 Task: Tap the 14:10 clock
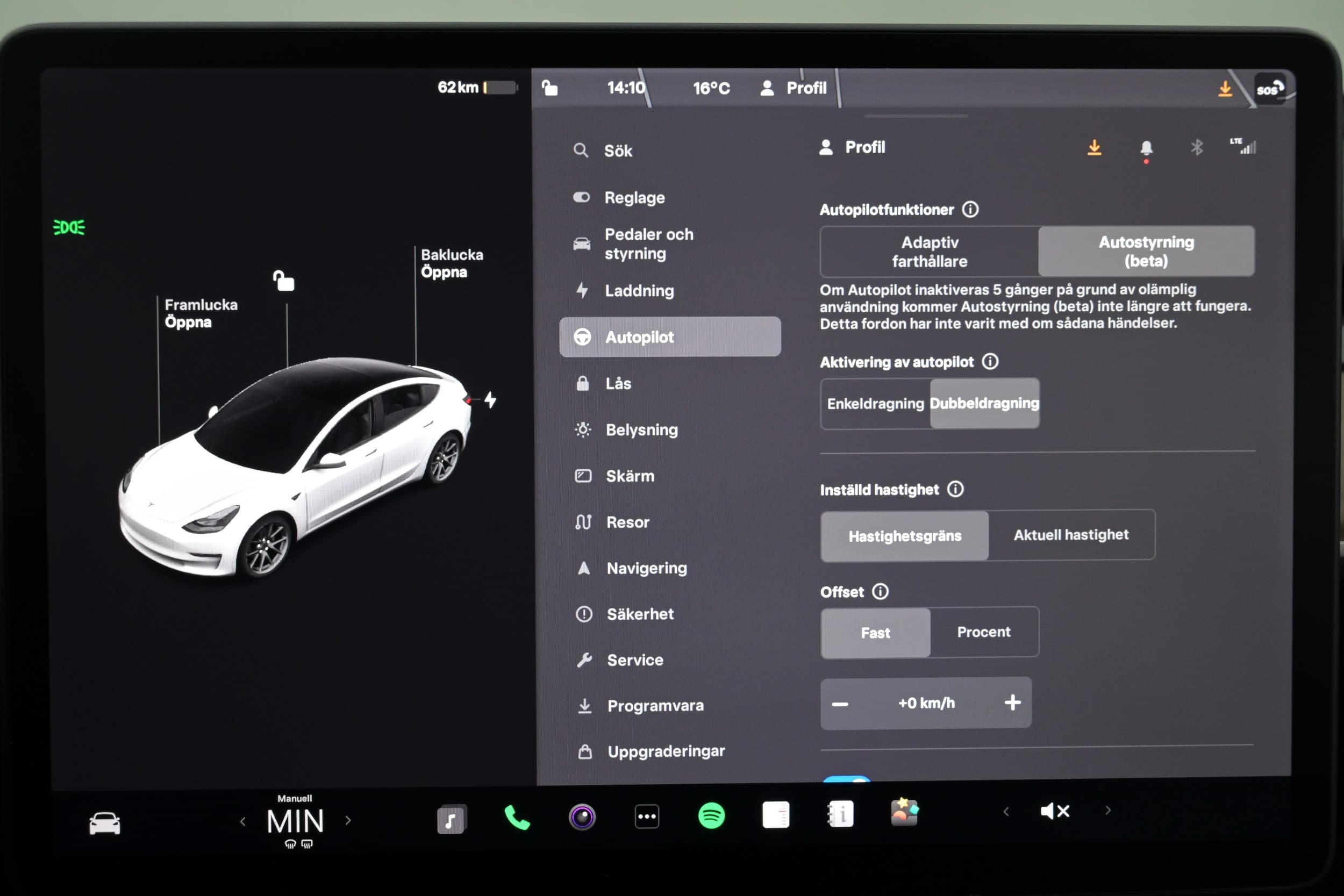(x=626, y=88)
